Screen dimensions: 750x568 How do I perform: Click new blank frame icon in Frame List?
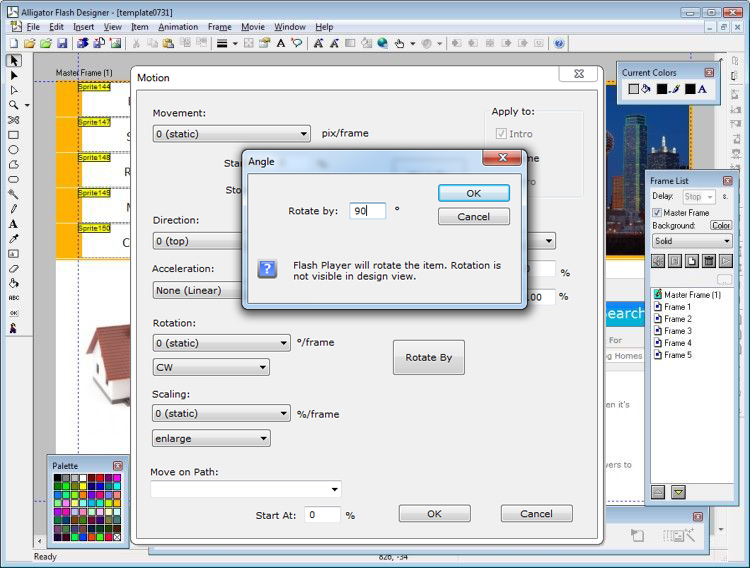point(692,261)
